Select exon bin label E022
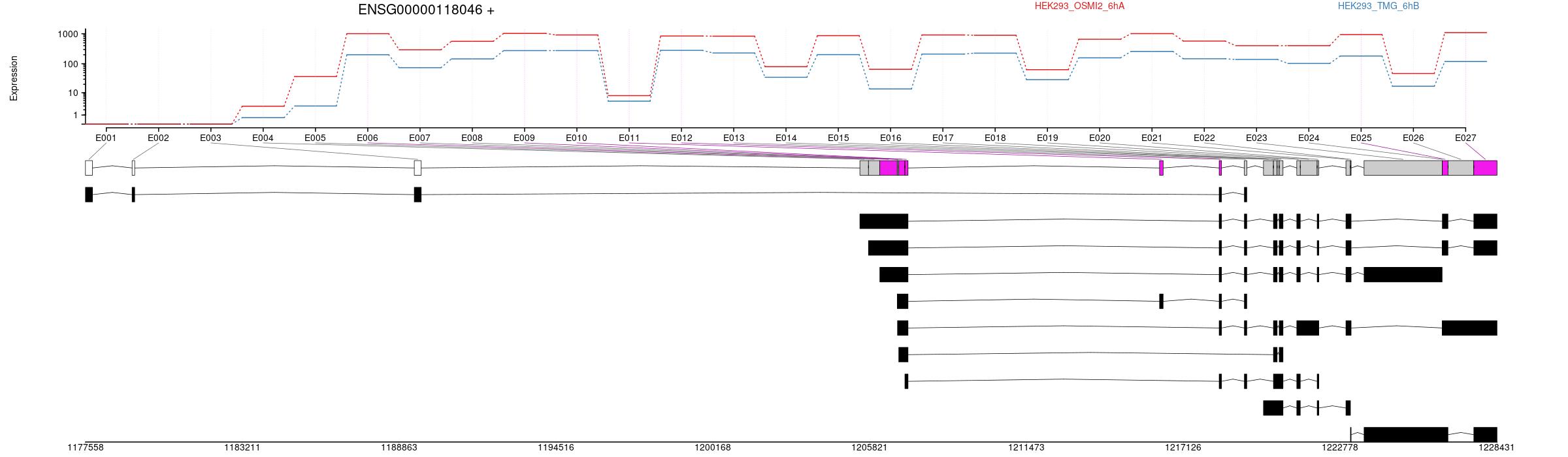This screenshot has height=457, width=1568. (1204, 138)
